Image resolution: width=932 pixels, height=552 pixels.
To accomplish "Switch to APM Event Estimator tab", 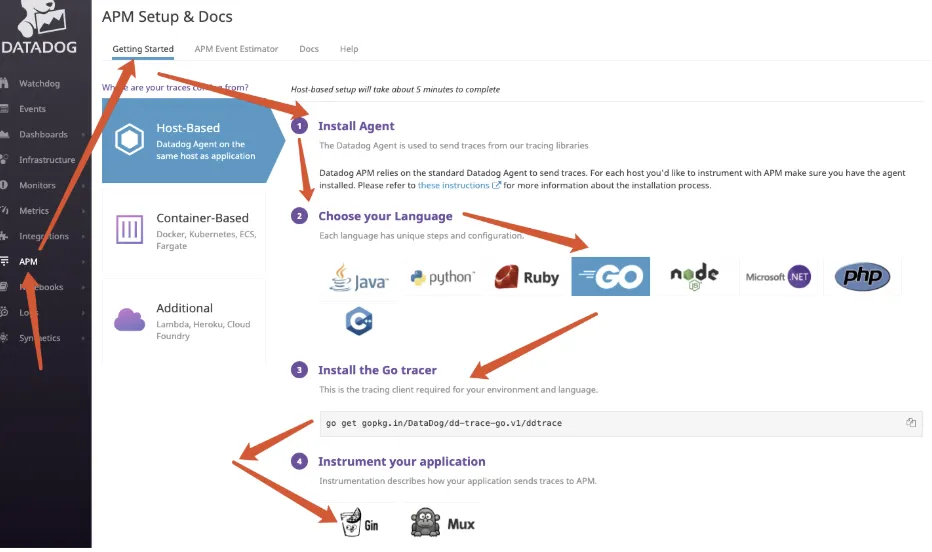I will pos(237,49).
